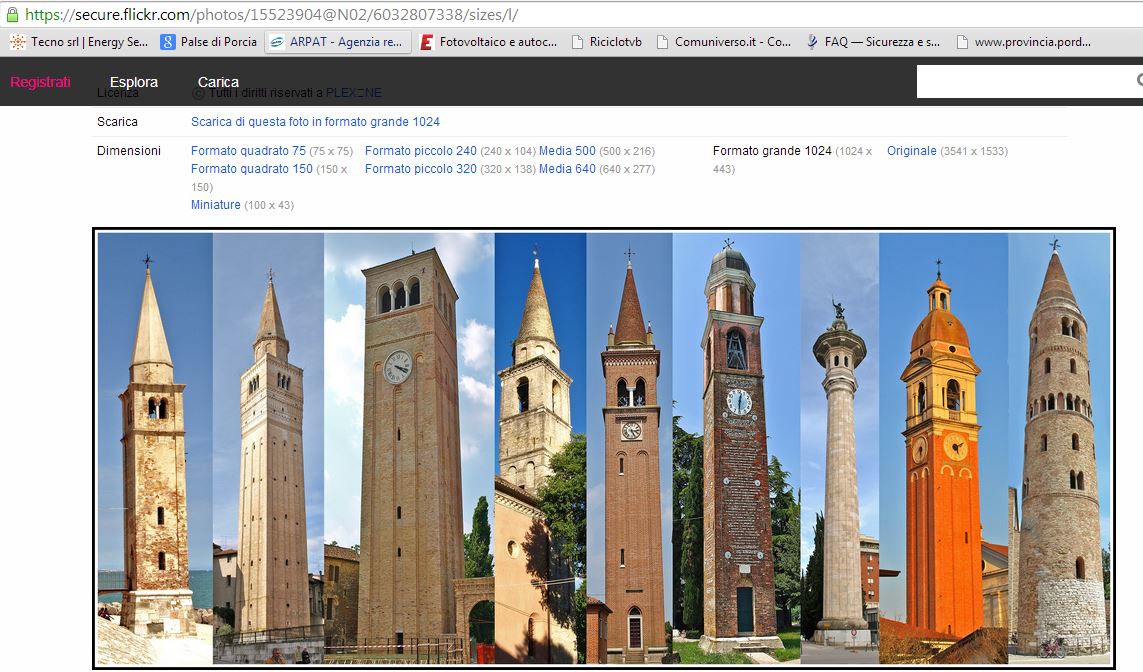Viewport: 1143px width, 672px height.
Task: Click the www.provincia.pord bookmark page icon
Action: point(962,42)
